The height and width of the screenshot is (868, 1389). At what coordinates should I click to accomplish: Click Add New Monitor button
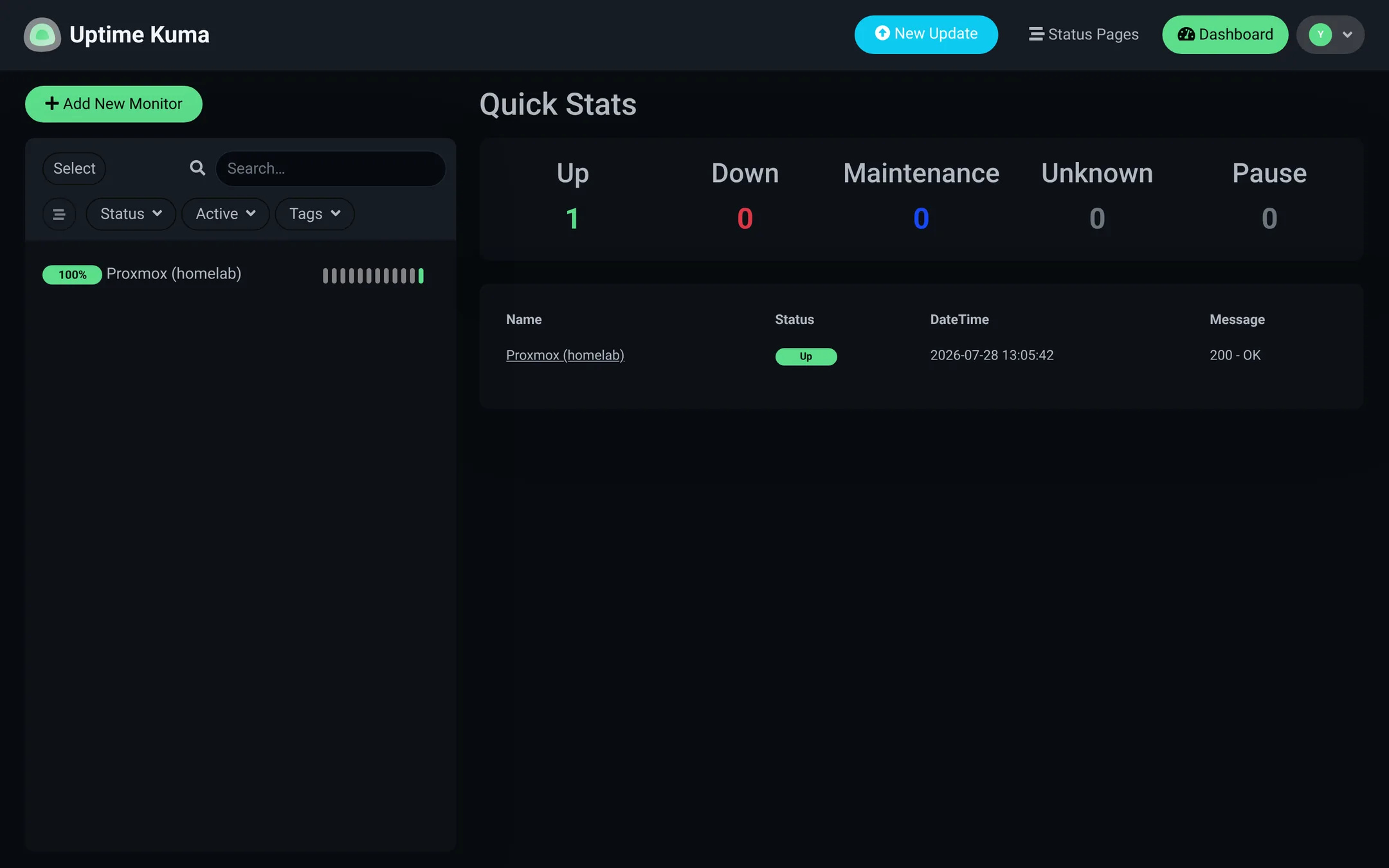tap(114, 104)
